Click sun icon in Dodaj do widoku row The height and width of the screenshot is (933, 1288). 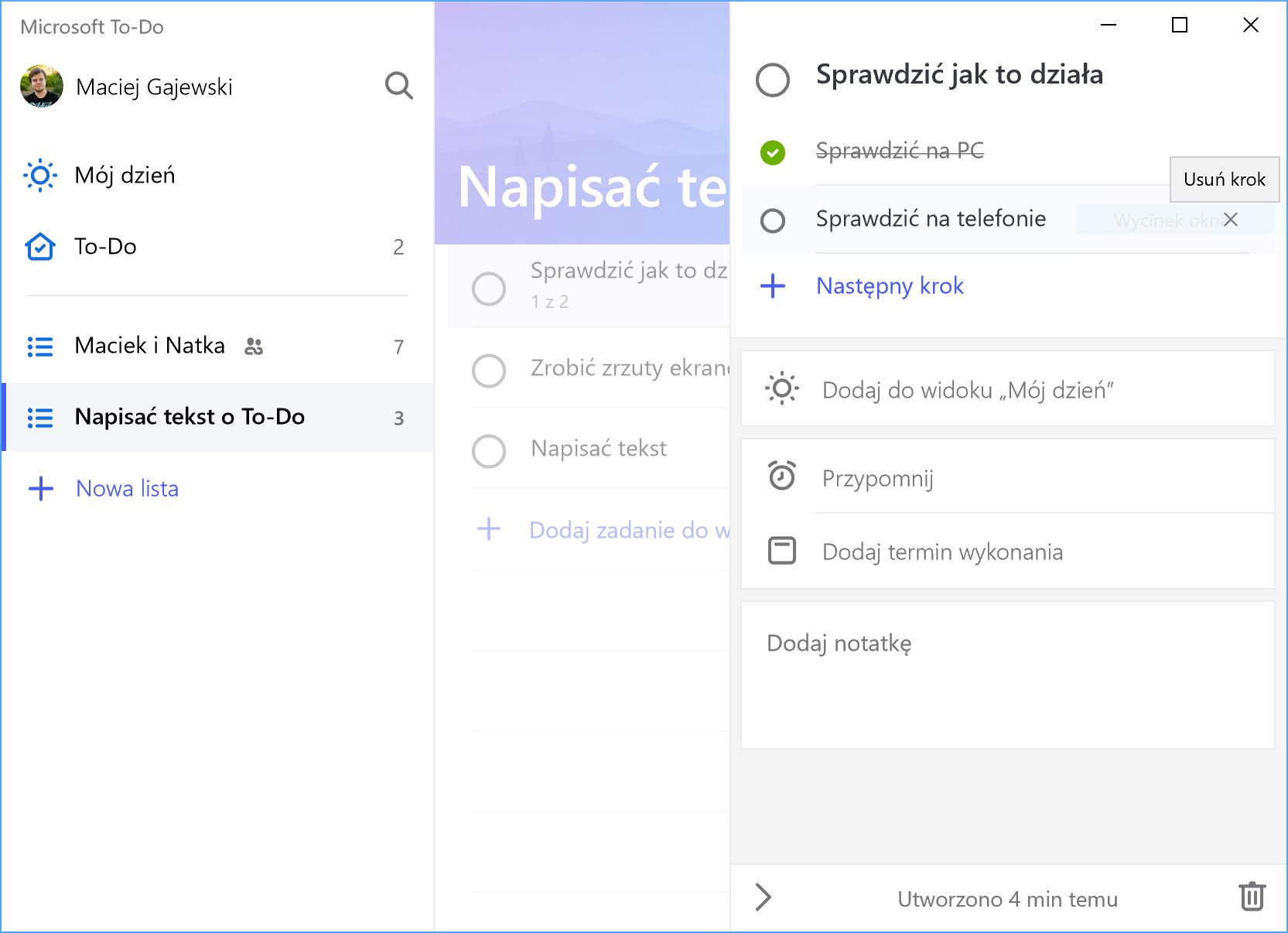[782, 388]
